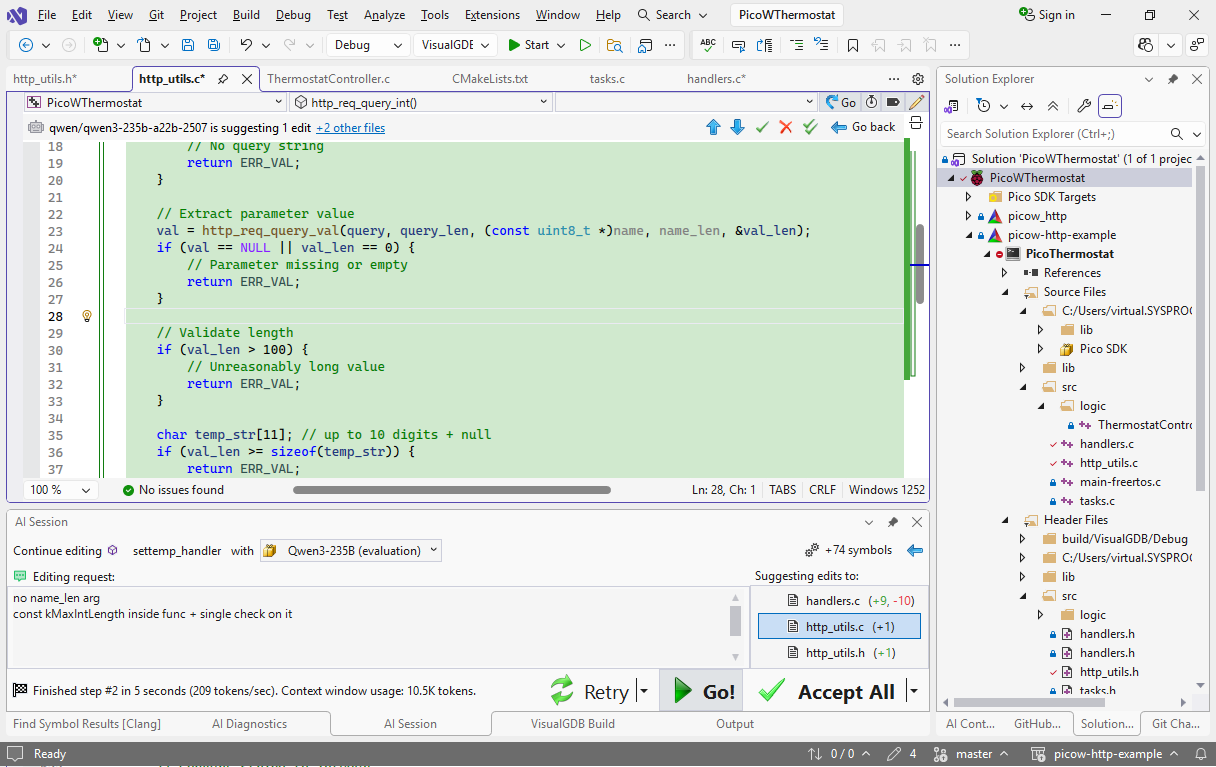Click the wrench properties icon in Solution Explorer
Image resolution: width=1216 pixels, height=767 pixels.
(x=1083, y=106)
